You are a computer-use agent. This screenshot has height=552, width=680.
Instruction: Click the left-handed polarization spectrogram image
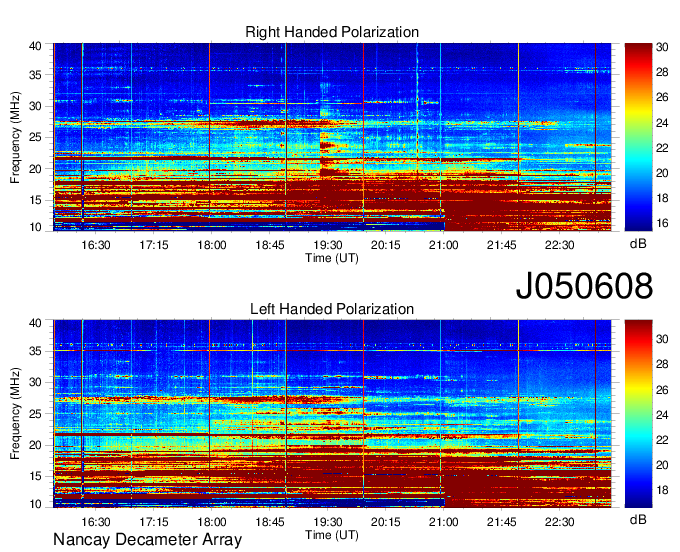pos(332,414)
